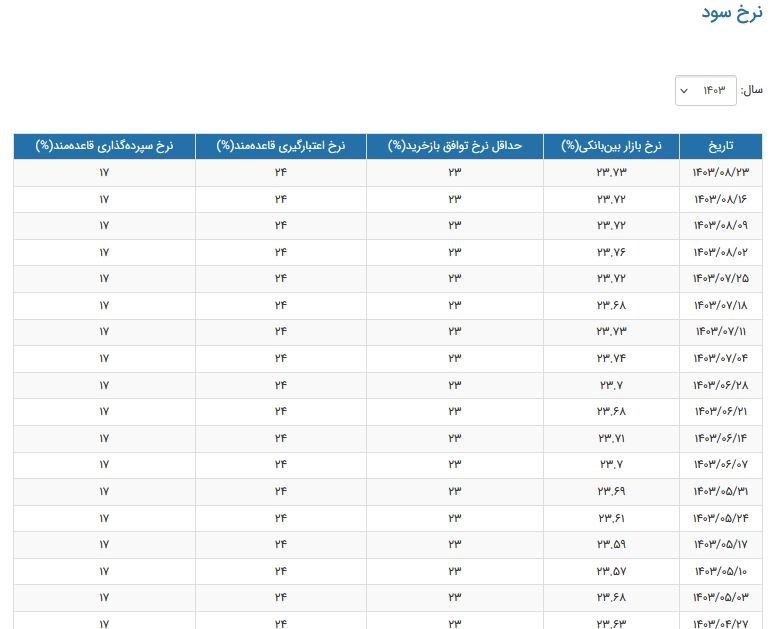
Task: Click the نرخ سود page heading
Action: 733,13
